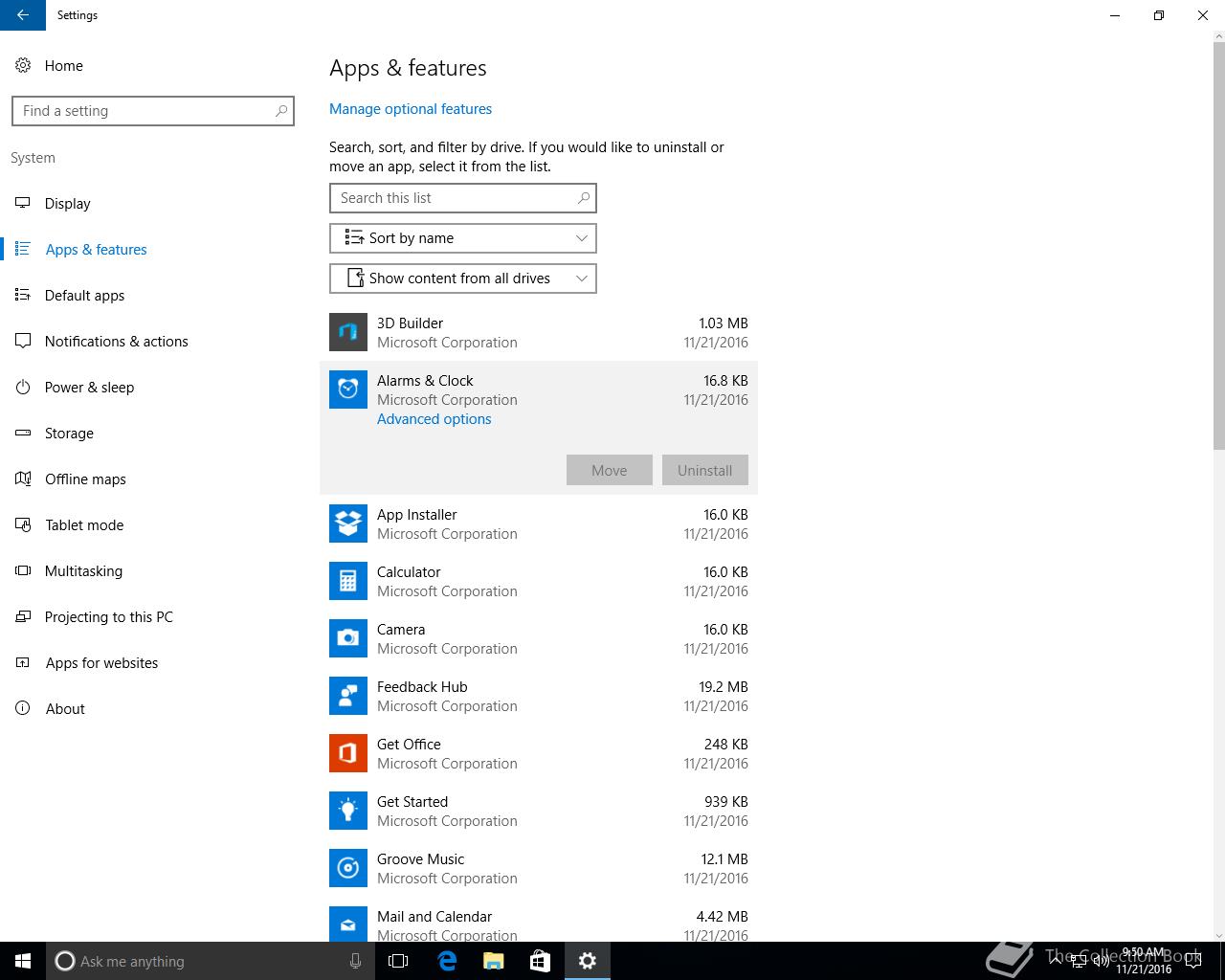Open File Explorer from the taskbar
Viewport: 1225px width, 980px height.
tap(493, 961)
